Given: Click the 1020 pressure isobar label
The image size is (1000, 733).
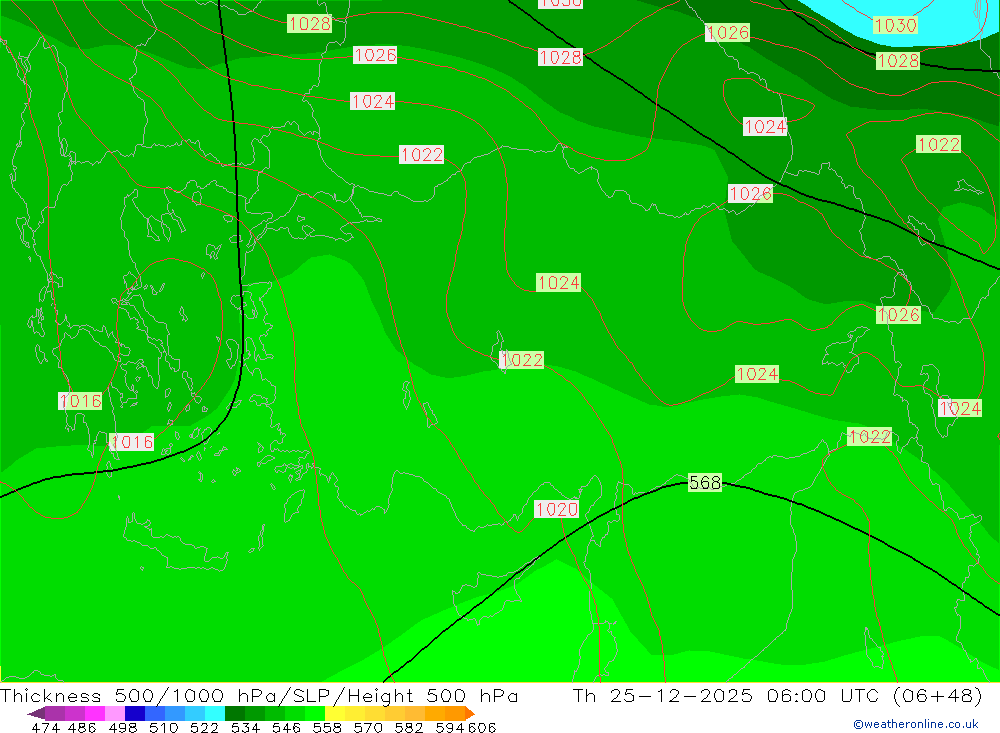Looking at the screenshot, I should 557,509.
